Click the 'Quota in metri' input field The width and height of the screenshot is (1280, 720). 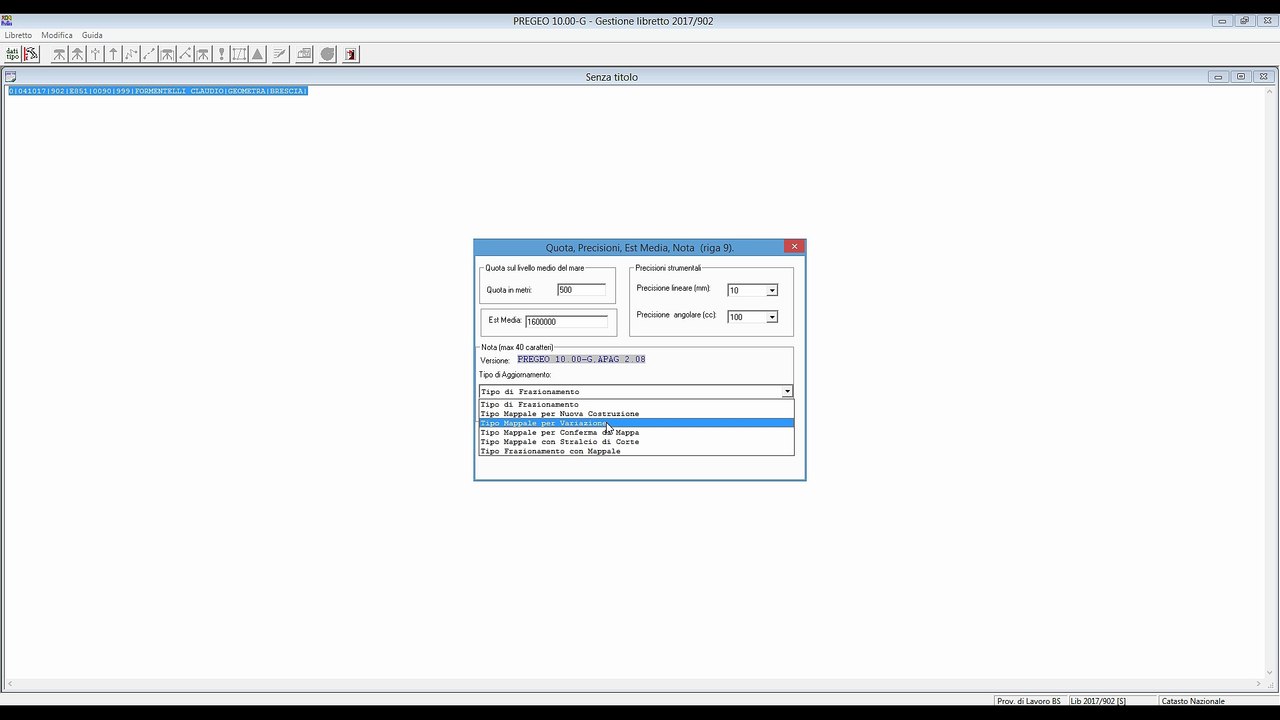point(581,290)
